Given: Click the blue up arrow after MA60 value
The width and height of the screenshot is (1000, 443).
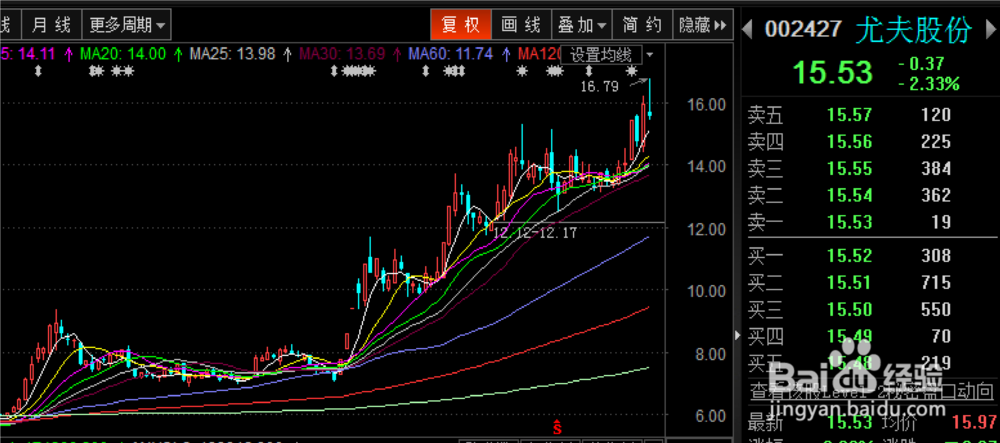Looking at the screenshot, I should (506, 54).
